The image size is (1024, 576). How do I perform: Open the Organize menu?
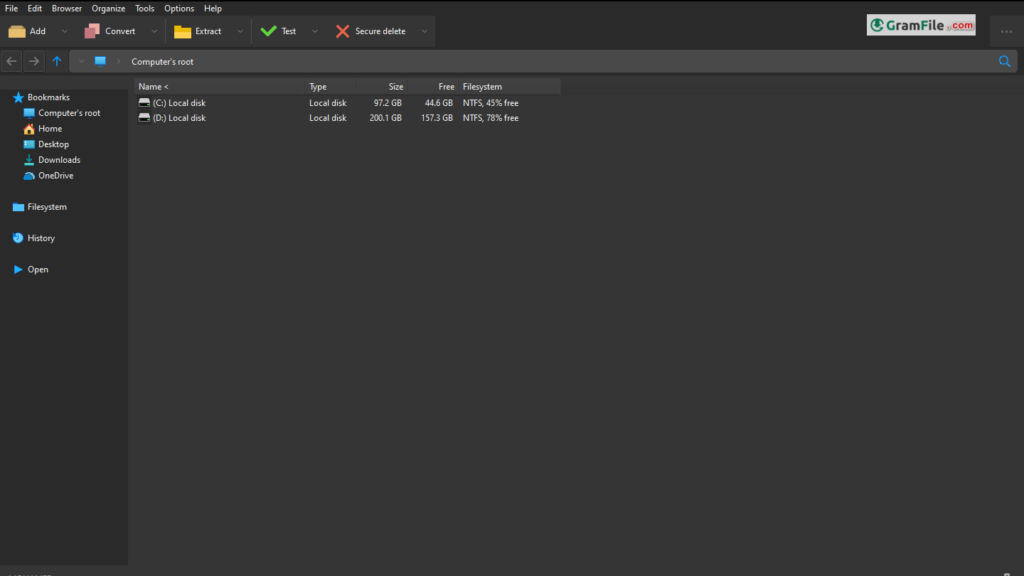108,8
